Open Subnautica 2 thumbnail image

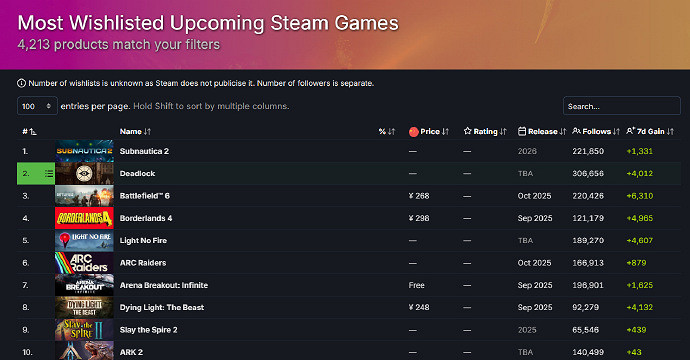coord(84,151)
